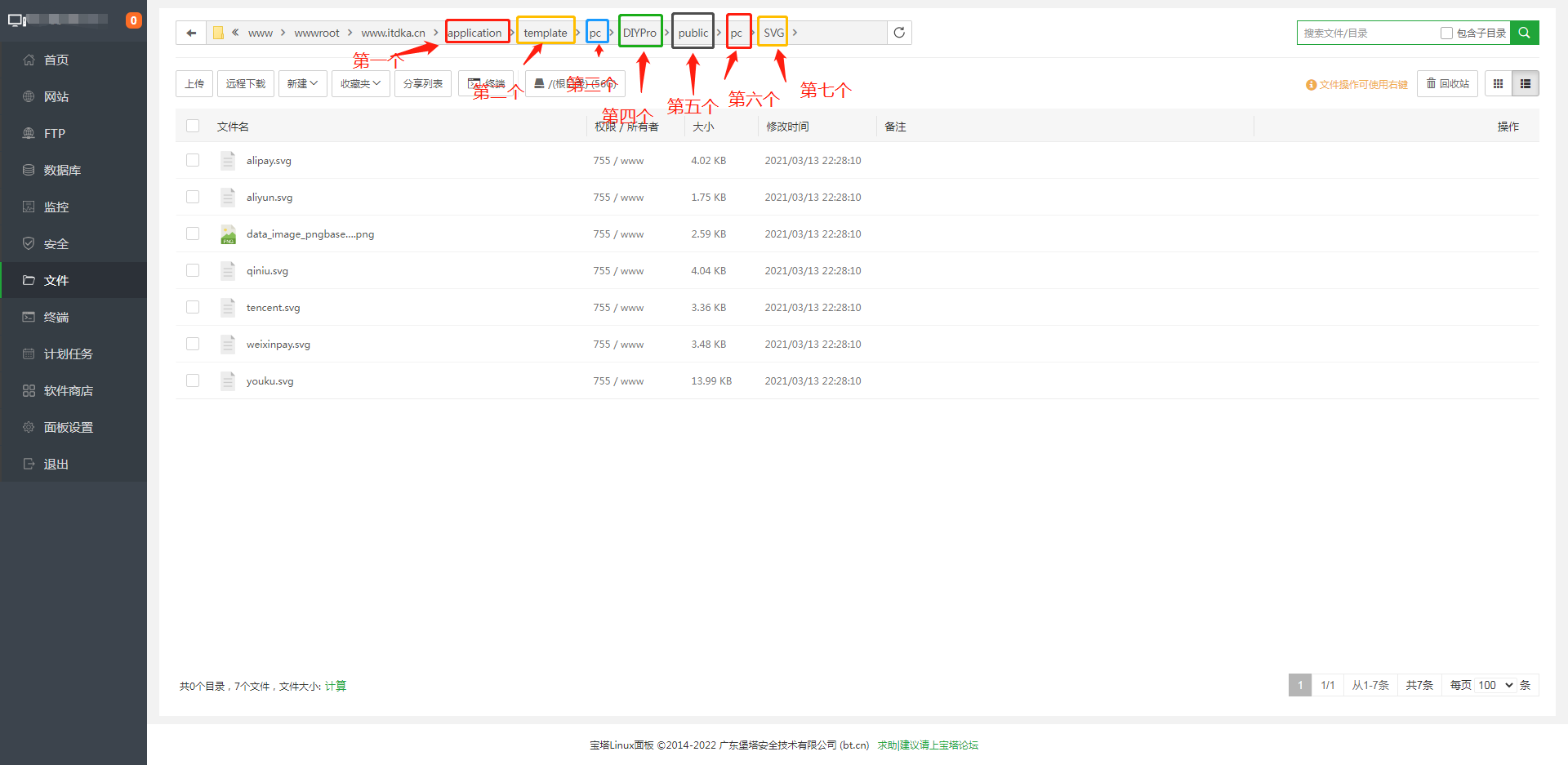The image size is (1568, 765).
Task: Open 安全 security in sidebar
Action: 73,243
